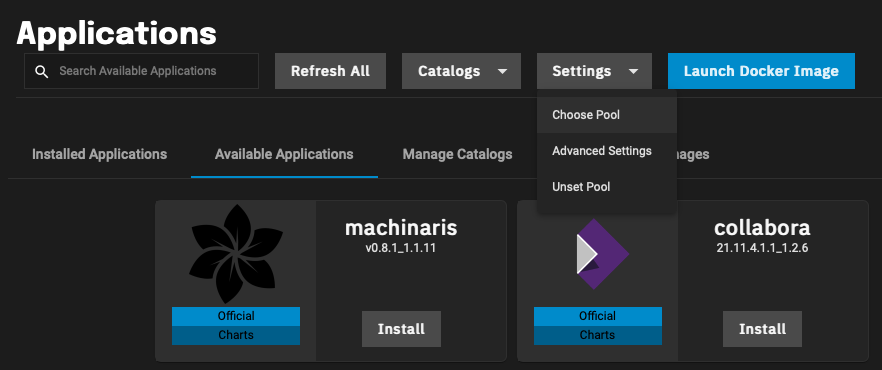882x370 pixels.
Task: Click collabora version 21.11.4.1.1_1.2.6 text
Action: [x=762, y=248]
